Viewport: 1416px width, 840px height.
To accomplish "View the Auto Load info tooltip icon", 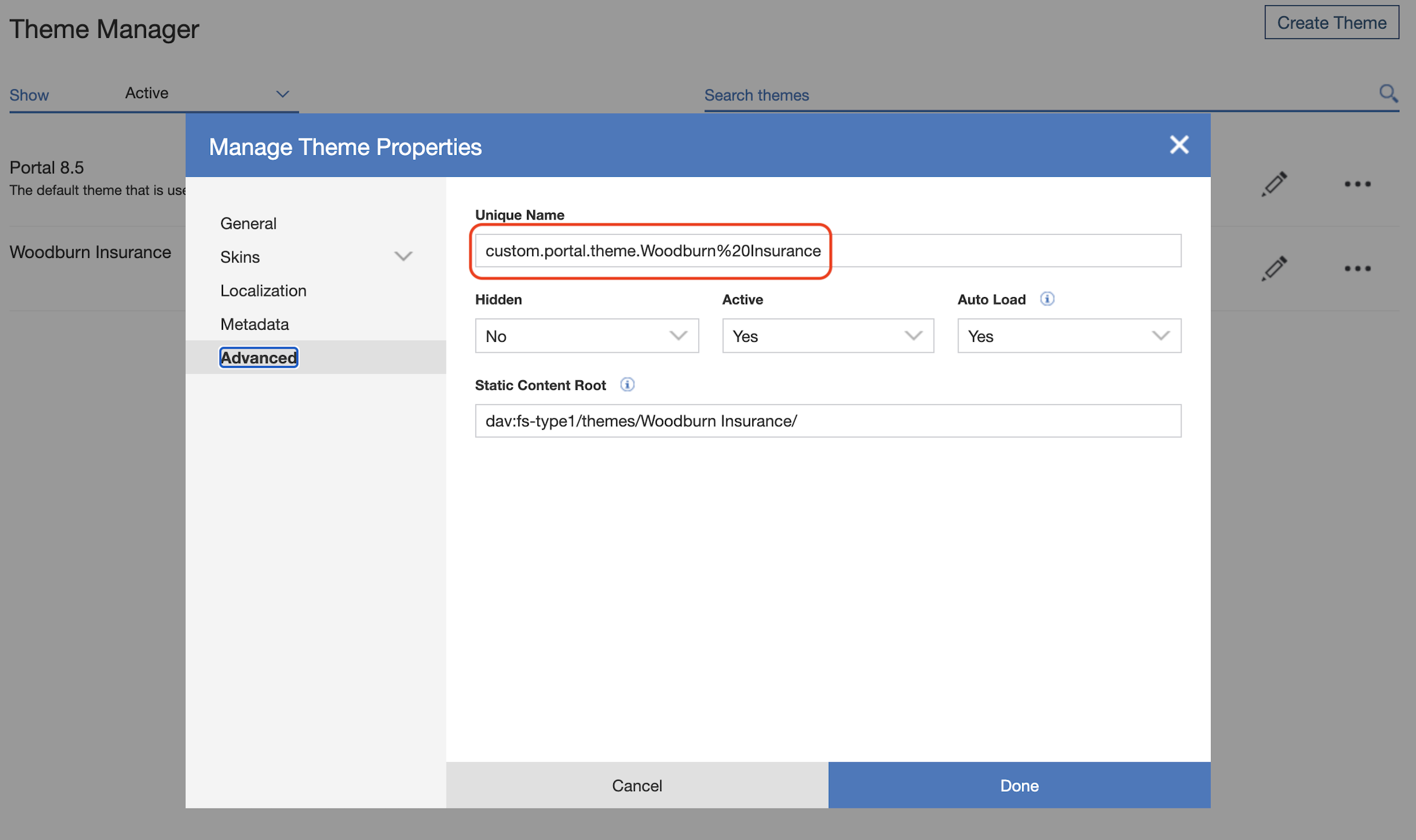I will coord(1047,299).
